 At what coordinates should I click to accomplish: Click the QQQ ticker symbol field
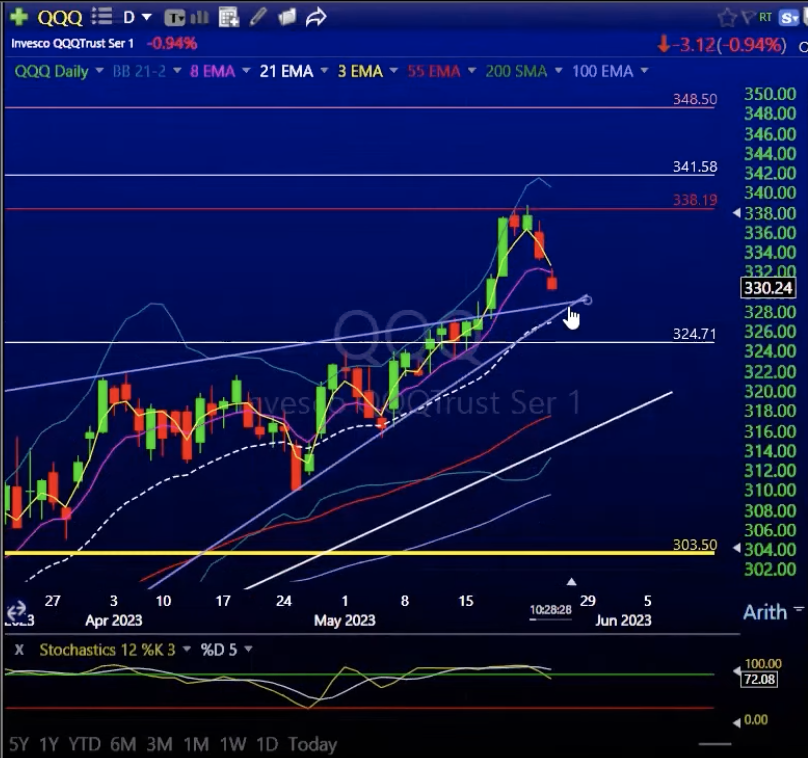point(60,18)
